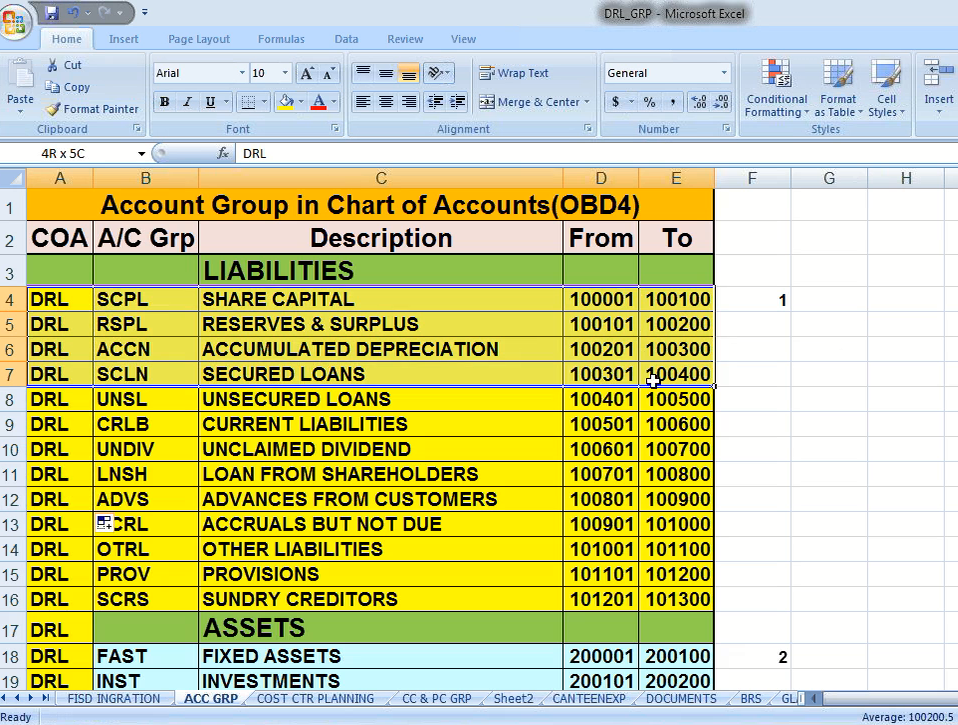Toggle Italic formatting

(x=188, y=102)
